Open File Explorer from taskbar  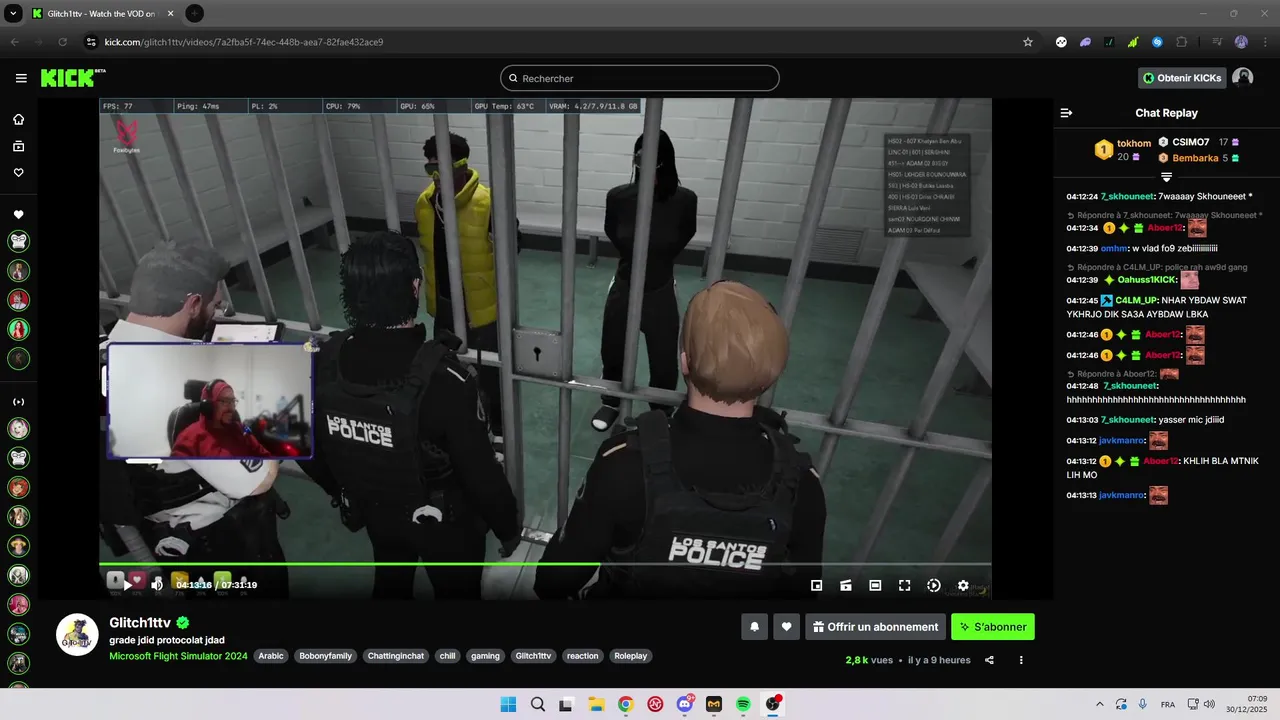(596, 704)
